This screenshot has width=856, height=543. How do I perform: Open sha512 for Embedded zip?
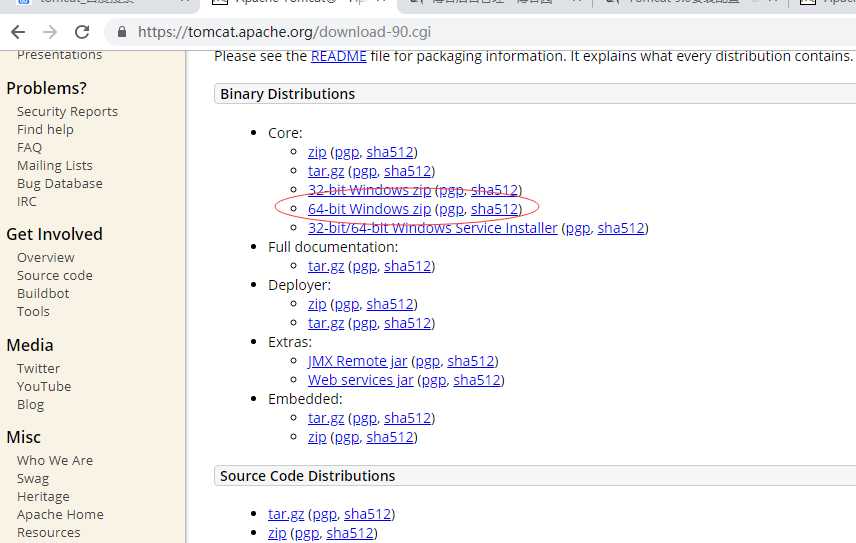390,437
